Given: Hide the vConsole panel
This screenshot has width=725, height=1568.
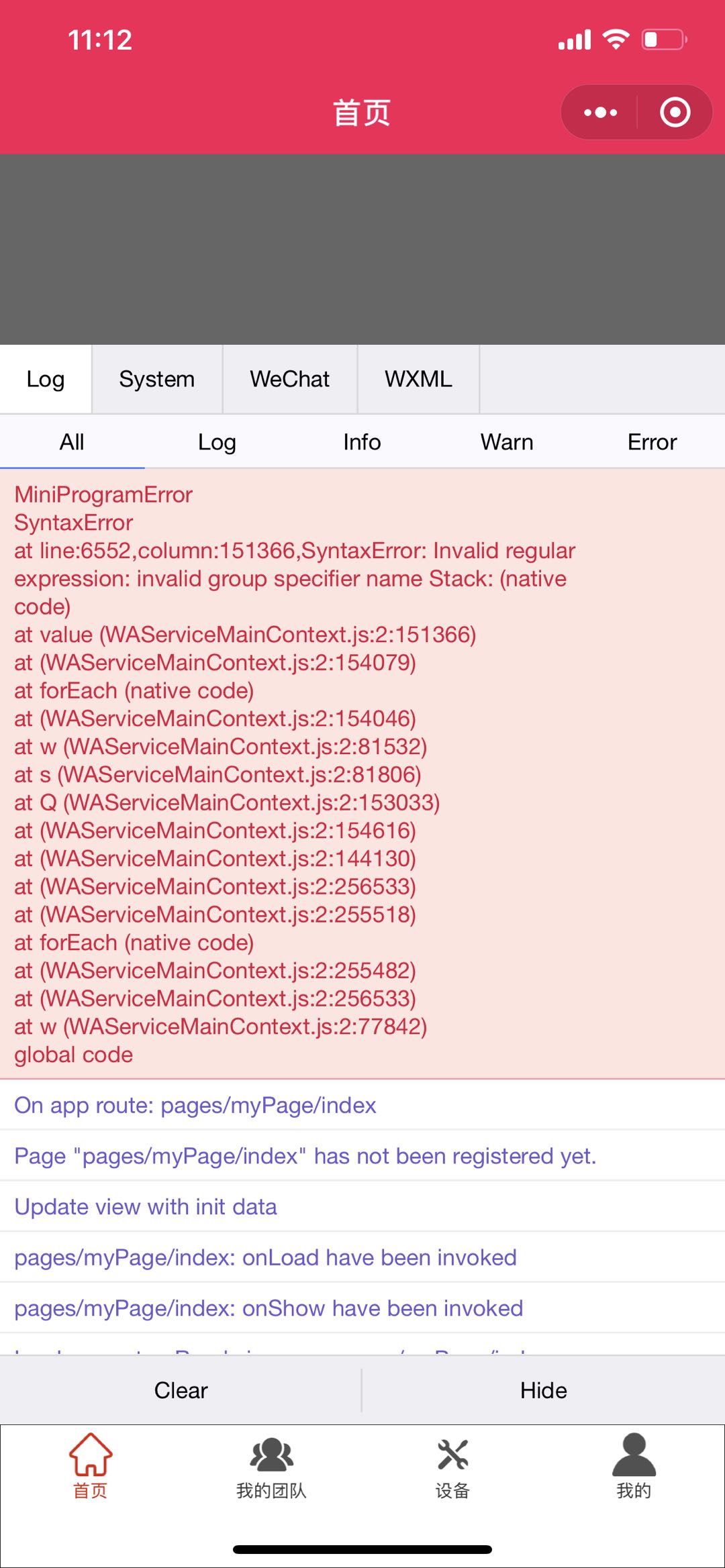Looking at the screenshot, I should tap(543, 1390).
